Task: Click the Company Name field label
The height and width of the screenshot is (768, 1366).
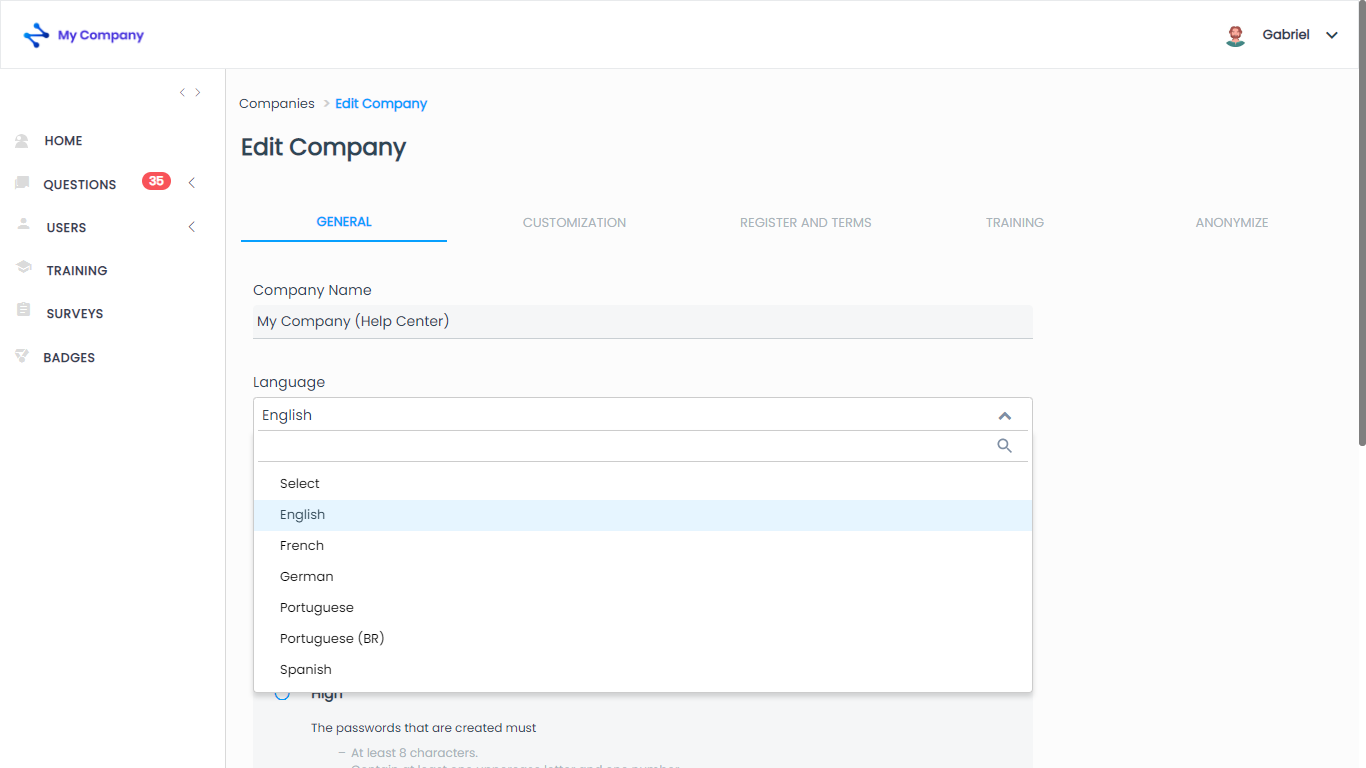Action: [312, 290]
